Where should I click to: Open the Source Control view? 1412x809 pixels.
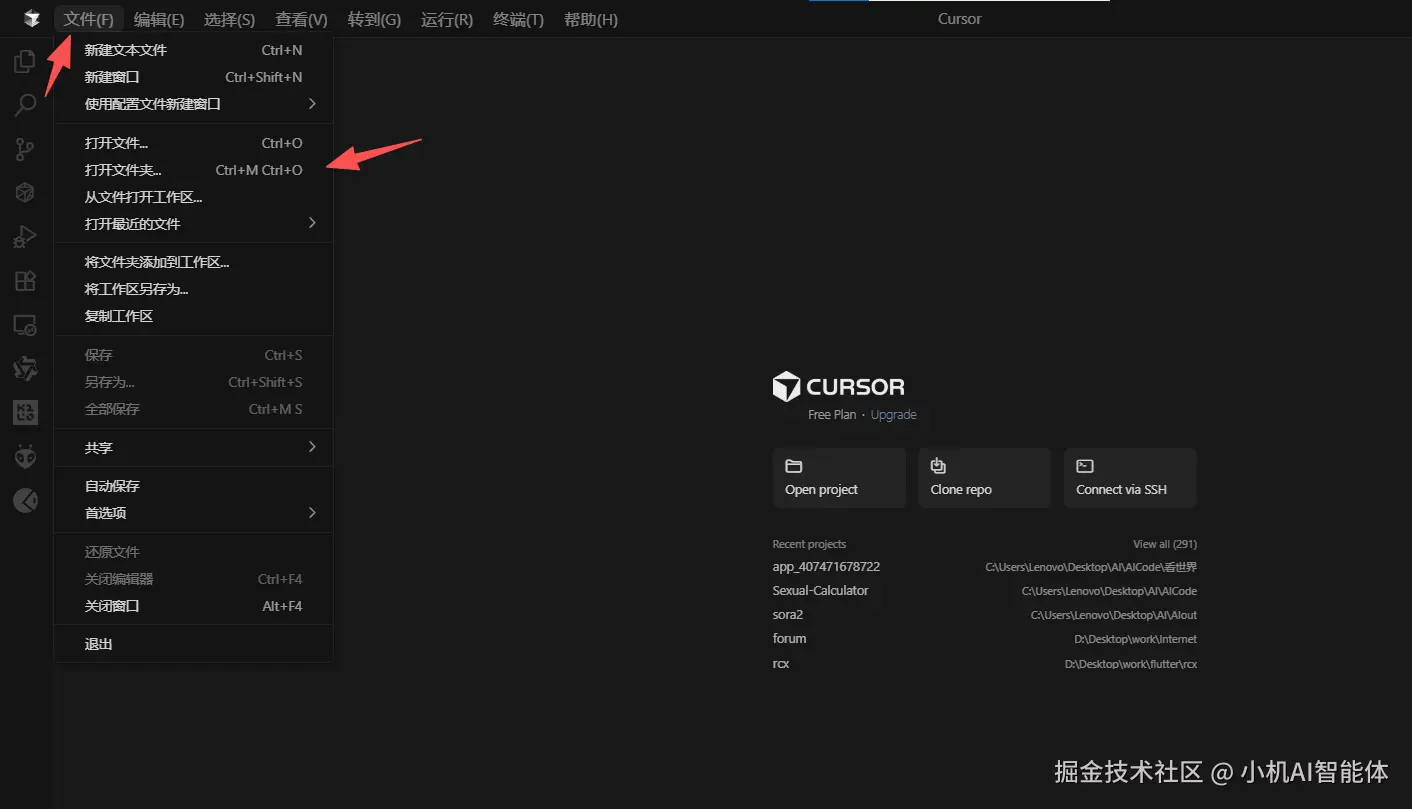click(25, 149)
